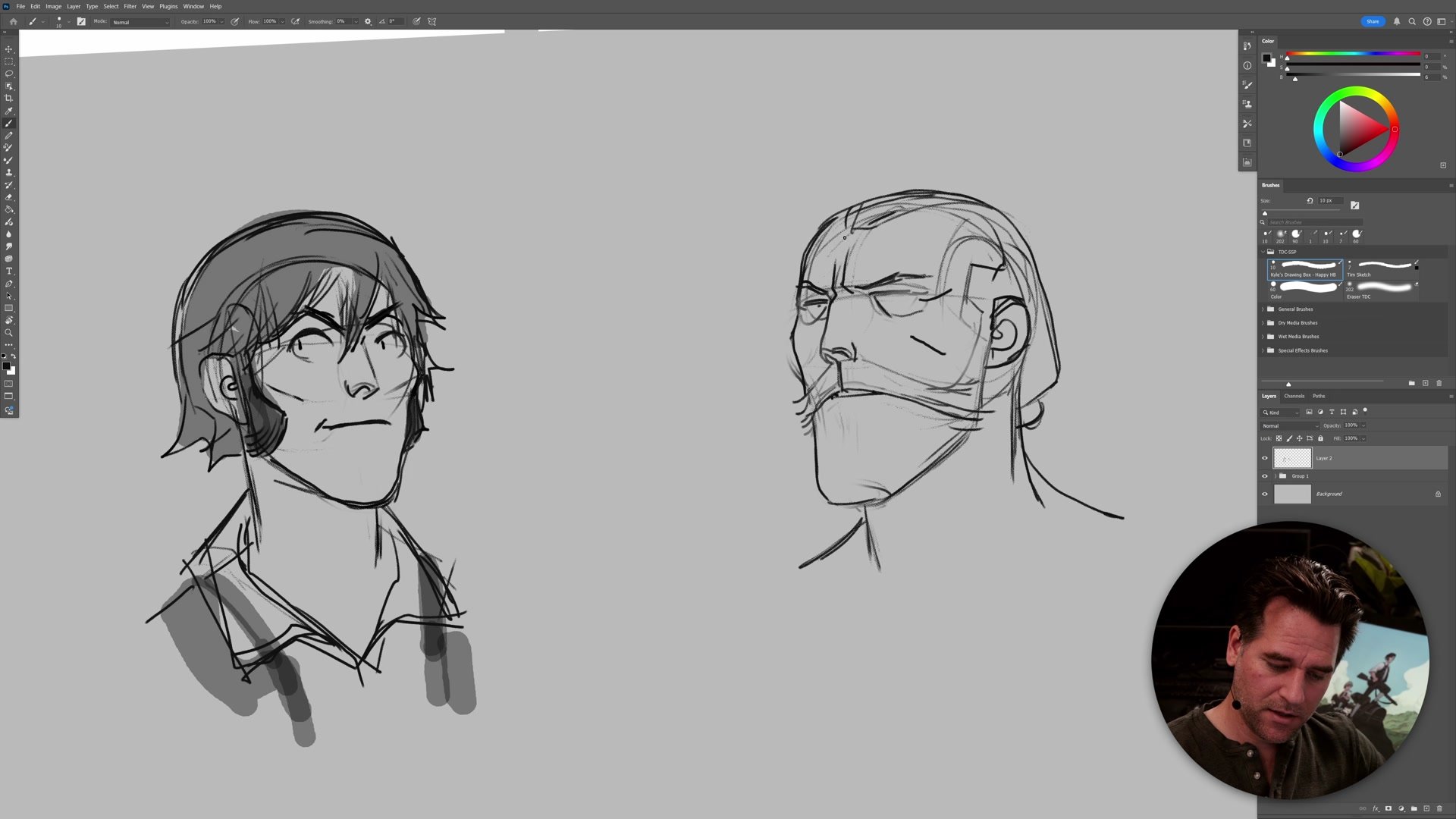Open layer blend mode Normal dropdown
This screenshot has width=1456, height=819.
(x=1289, y=425)
